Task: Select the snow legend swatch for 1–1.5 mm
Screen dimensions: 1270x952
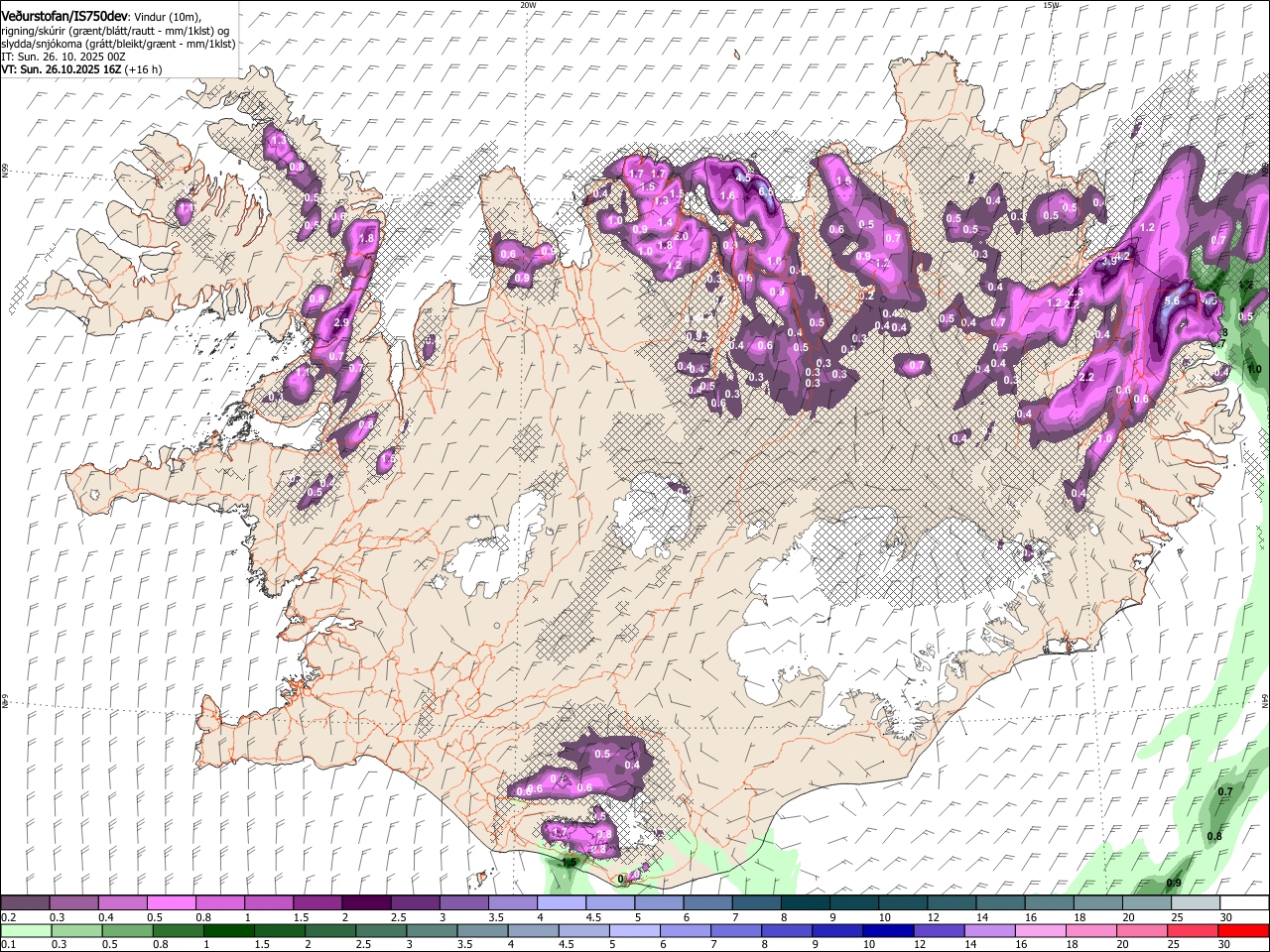Action: coord(269,902)
